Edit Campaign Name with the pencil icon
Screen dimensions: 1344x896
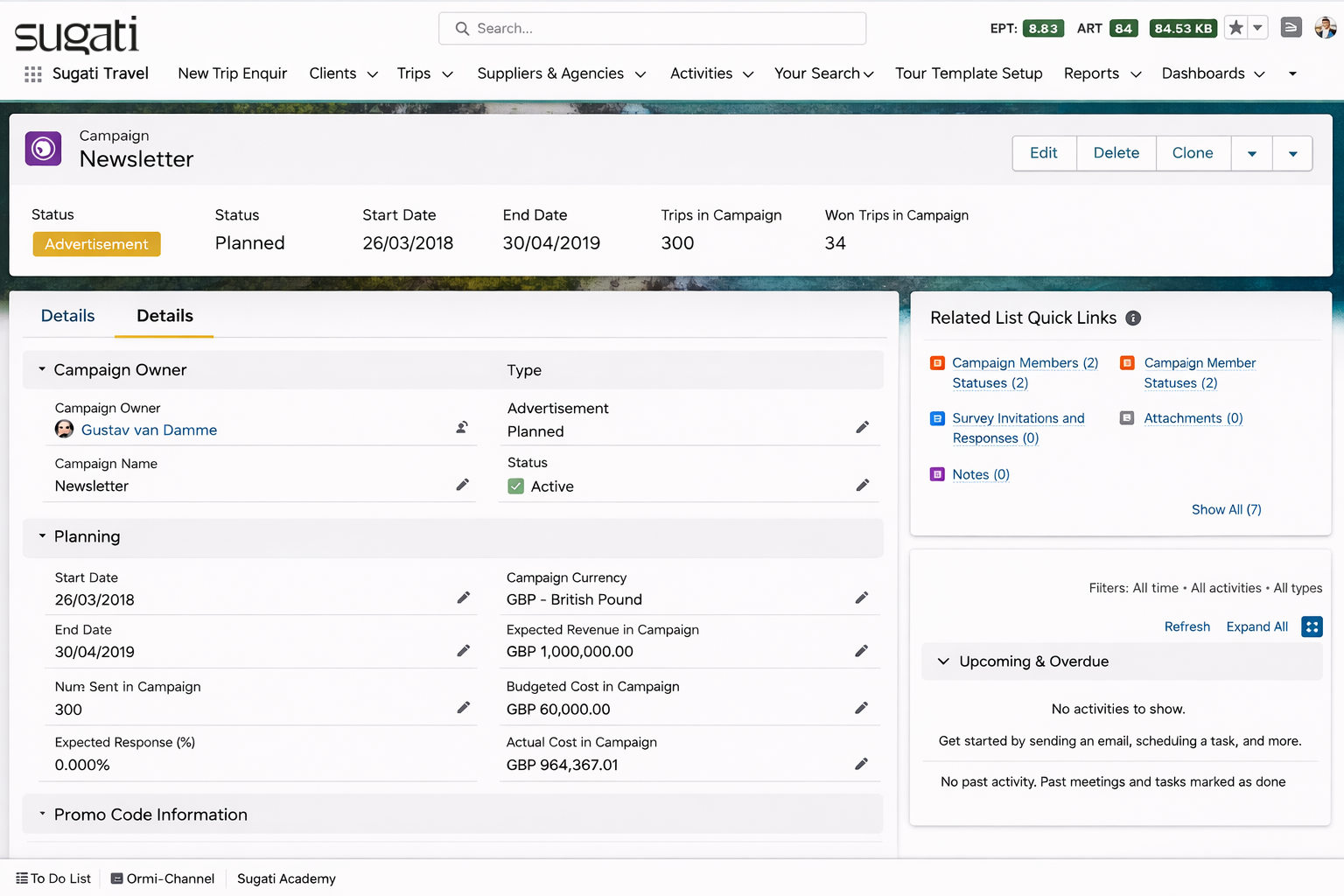463,485
